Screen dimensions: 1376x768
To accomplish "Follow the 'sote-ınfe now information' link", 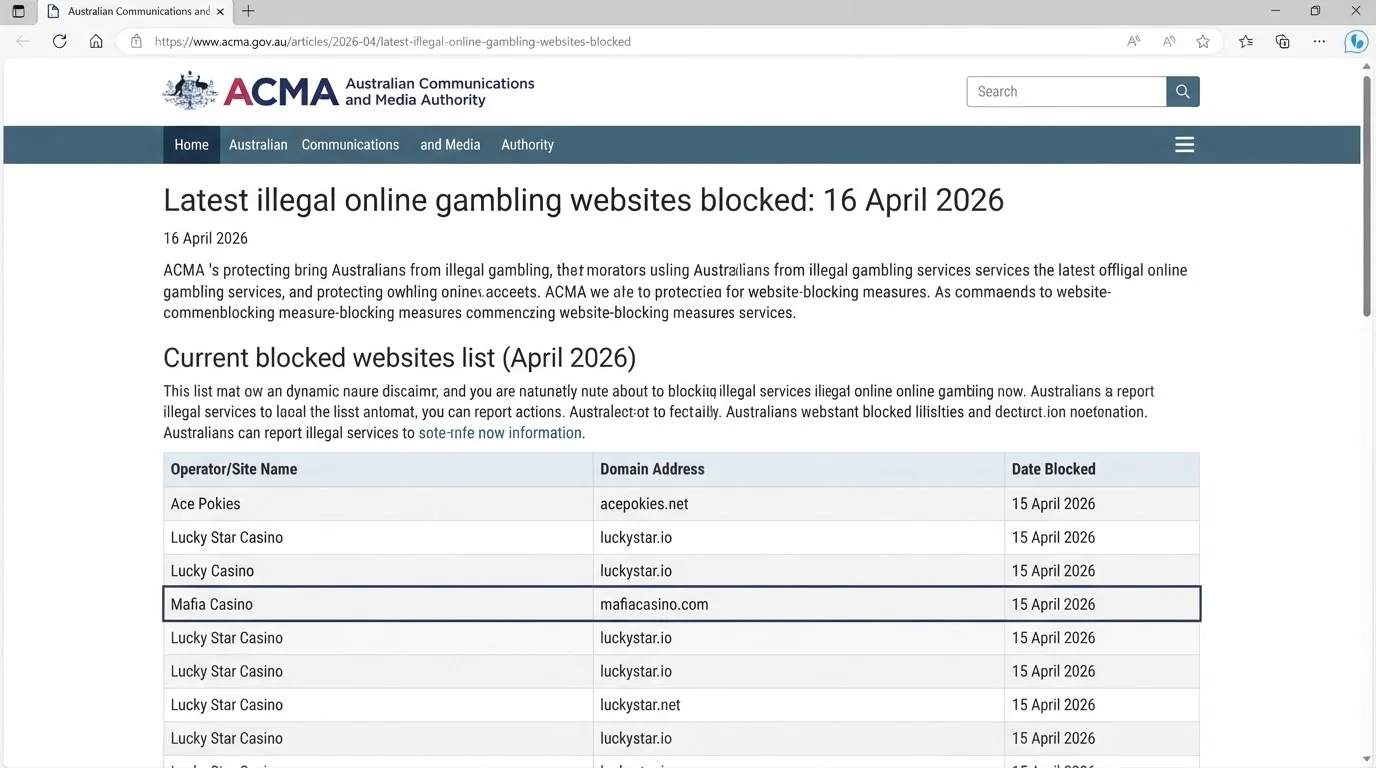I will pos(500,433).
